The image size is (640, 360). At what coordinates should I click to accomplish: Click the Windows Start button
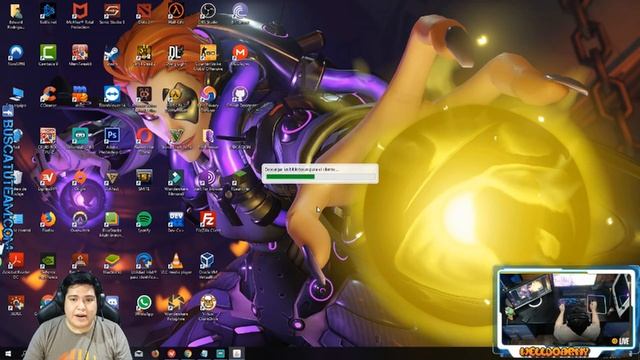pyautogui.click(x=7, y=353)
